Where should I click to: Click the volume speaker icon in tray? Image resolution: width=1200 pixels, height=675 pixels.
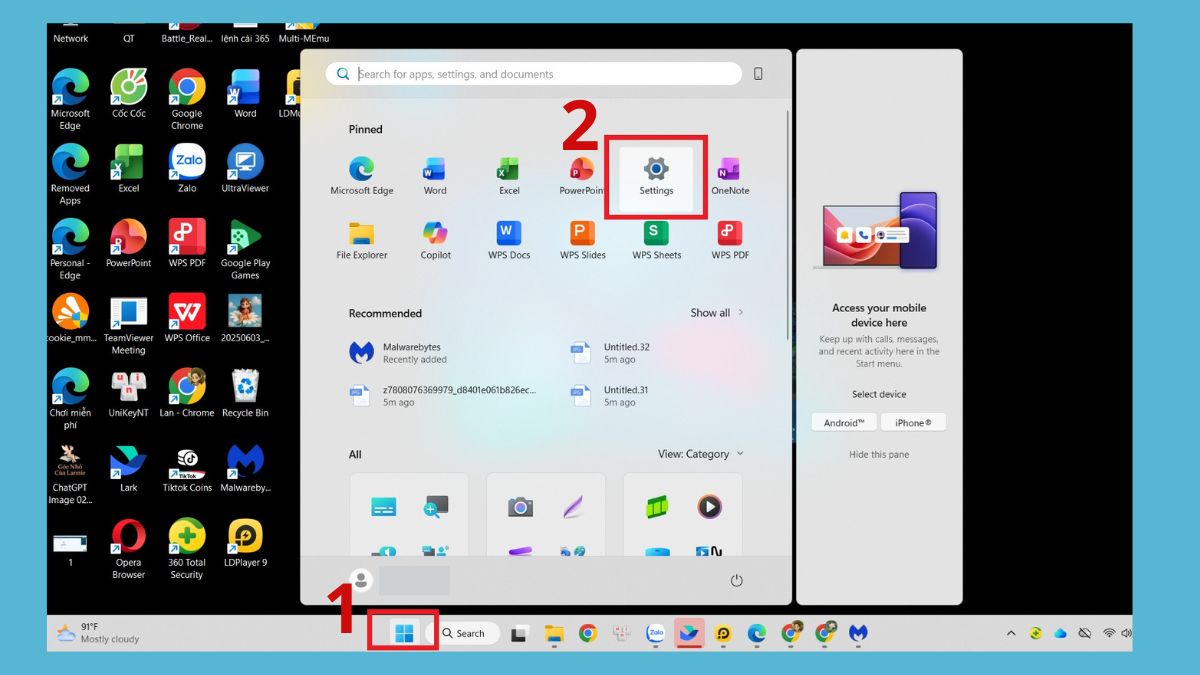(x=1127, y=633)
